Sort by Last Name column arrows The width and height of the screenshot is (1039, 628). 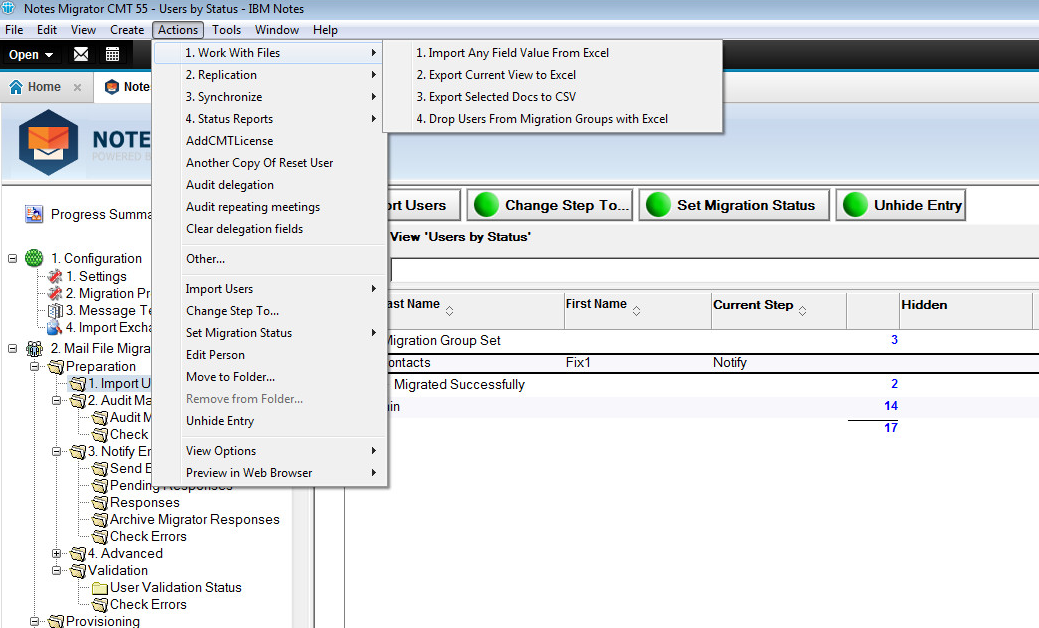tap(449, 311)
